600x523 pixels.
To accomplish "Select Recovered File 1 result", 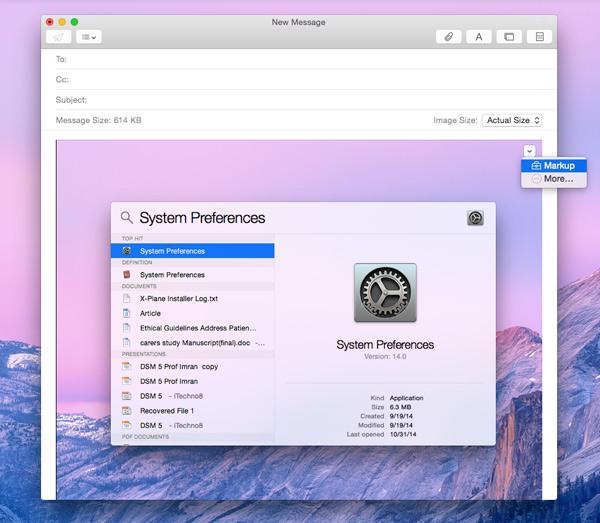I will click(x=192, y=411).
